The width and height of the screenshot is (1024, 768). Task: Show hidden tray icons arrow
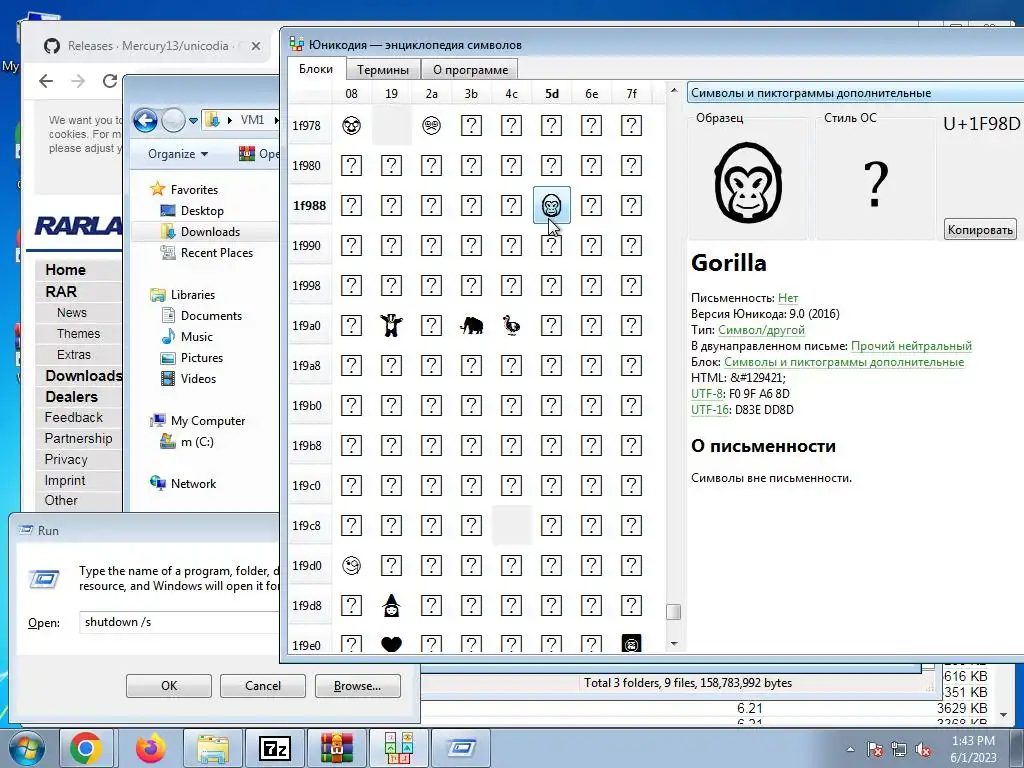point(850,749)
